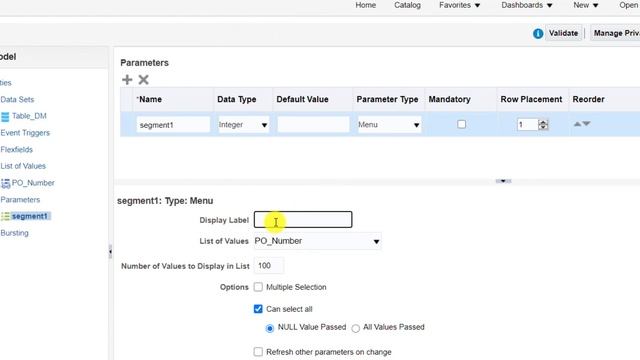Enable Refresh other parameters on change
The image size is (640, 360).
[258, 352]
